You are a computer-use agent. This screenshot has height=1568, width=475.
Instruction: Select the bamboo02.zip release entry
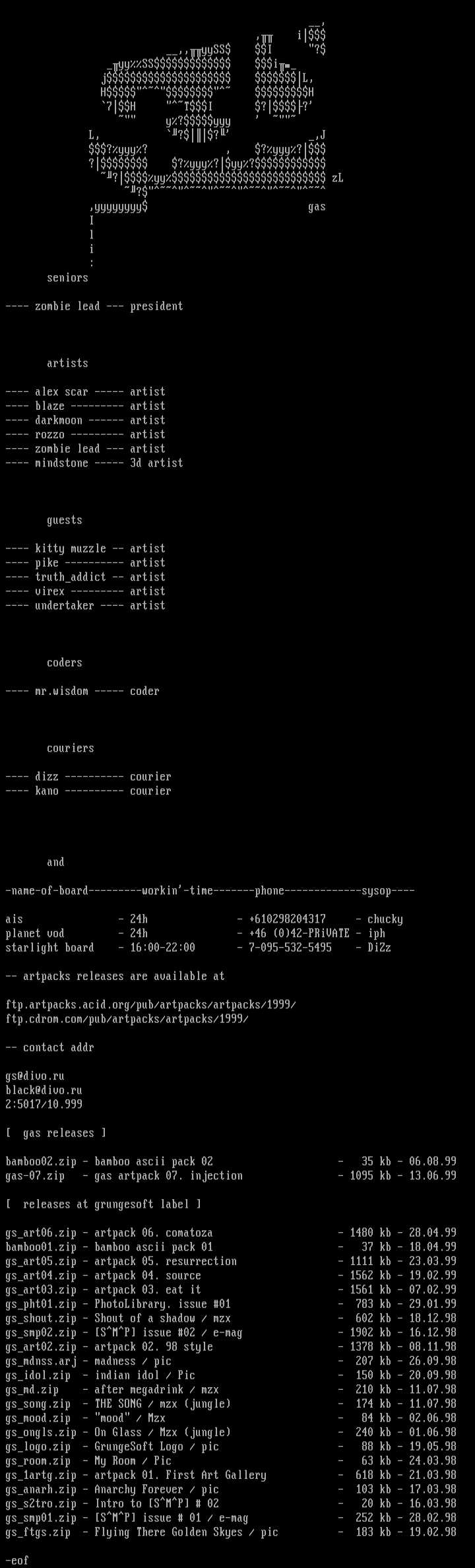pyautogui.click(x=231, y=1161)
